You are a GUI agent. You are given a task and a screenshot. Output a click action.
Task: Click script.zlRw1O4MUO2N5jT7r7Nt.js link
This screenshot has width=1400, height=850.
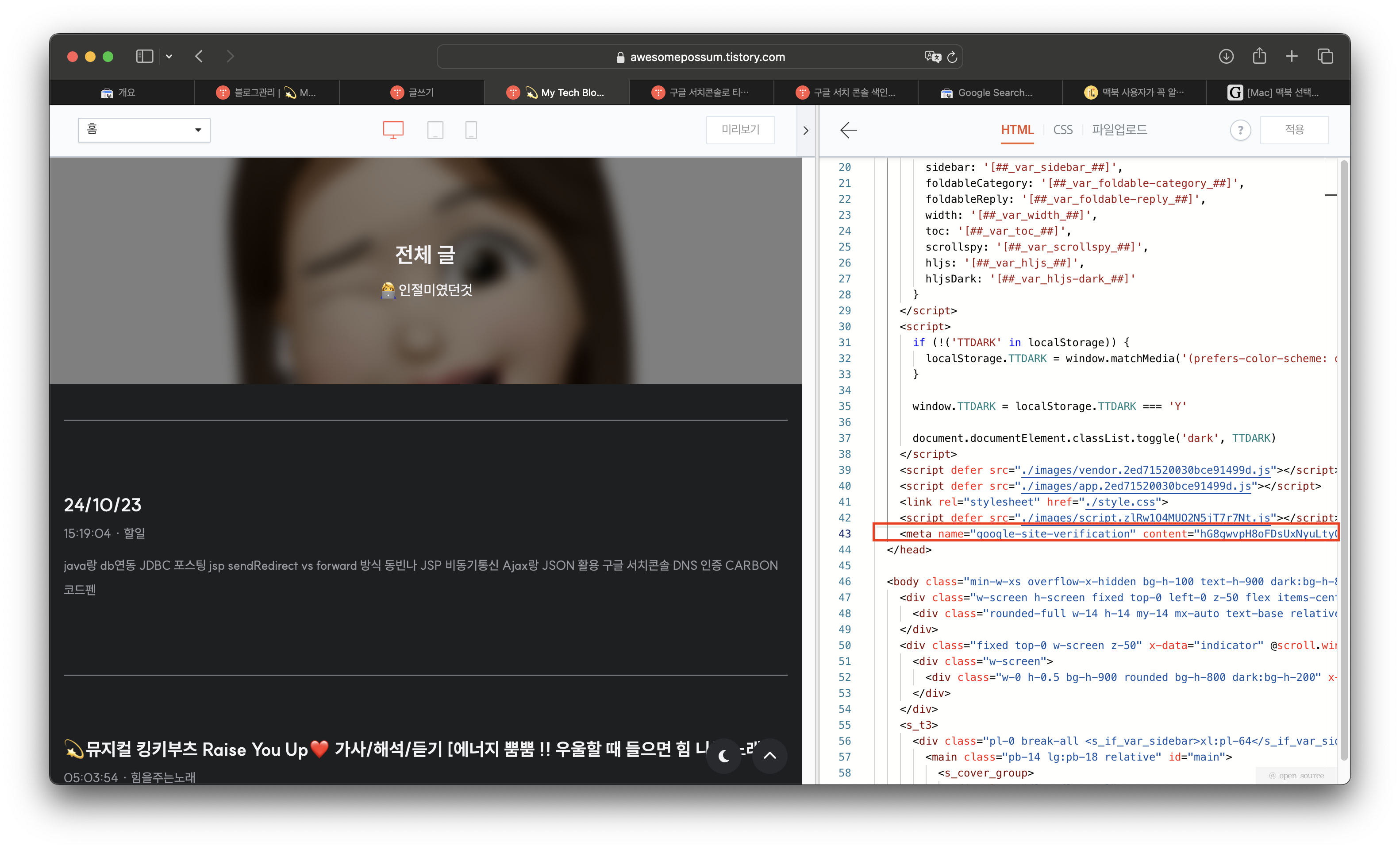[x=1146, y=518]
